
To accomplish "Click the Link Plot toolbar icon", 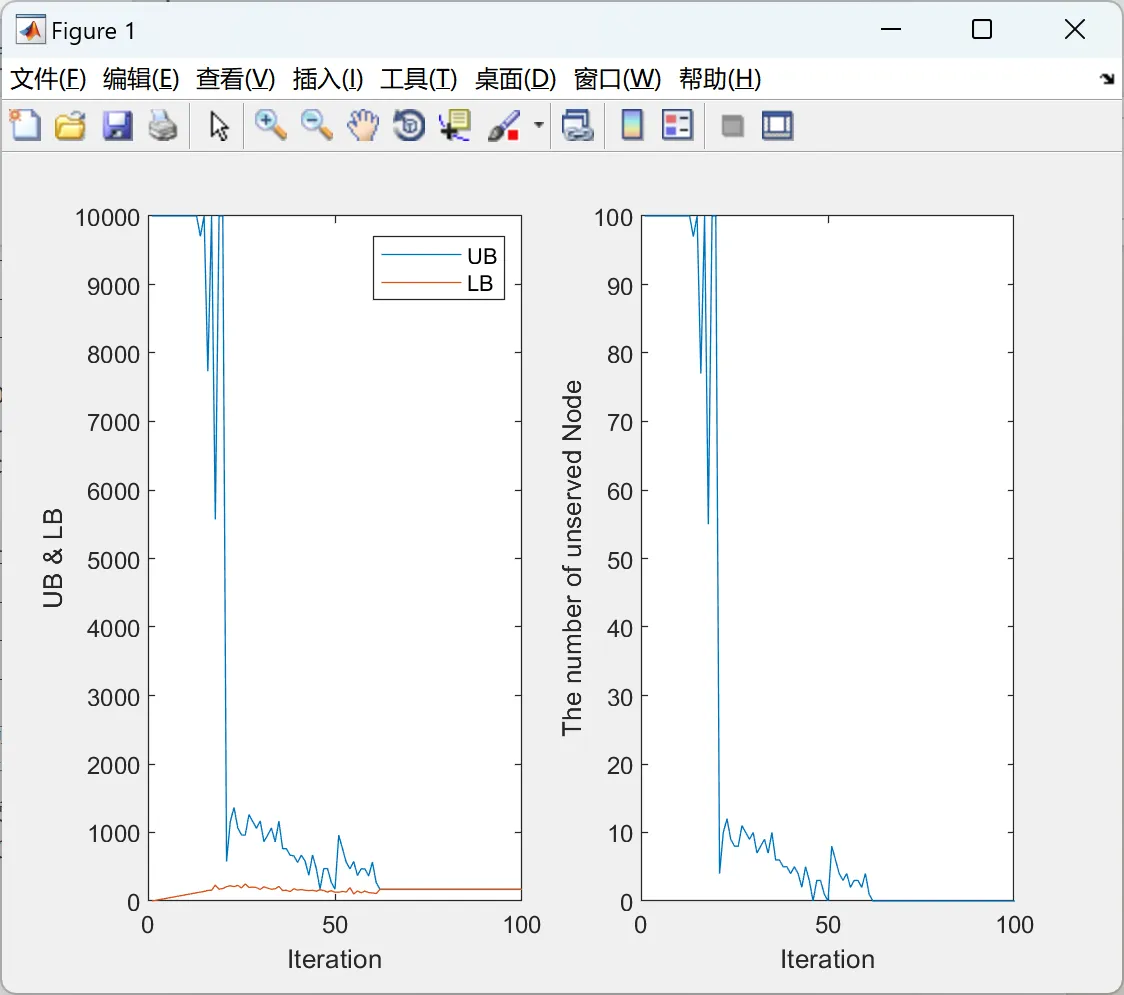I will (x=578, y=125).
